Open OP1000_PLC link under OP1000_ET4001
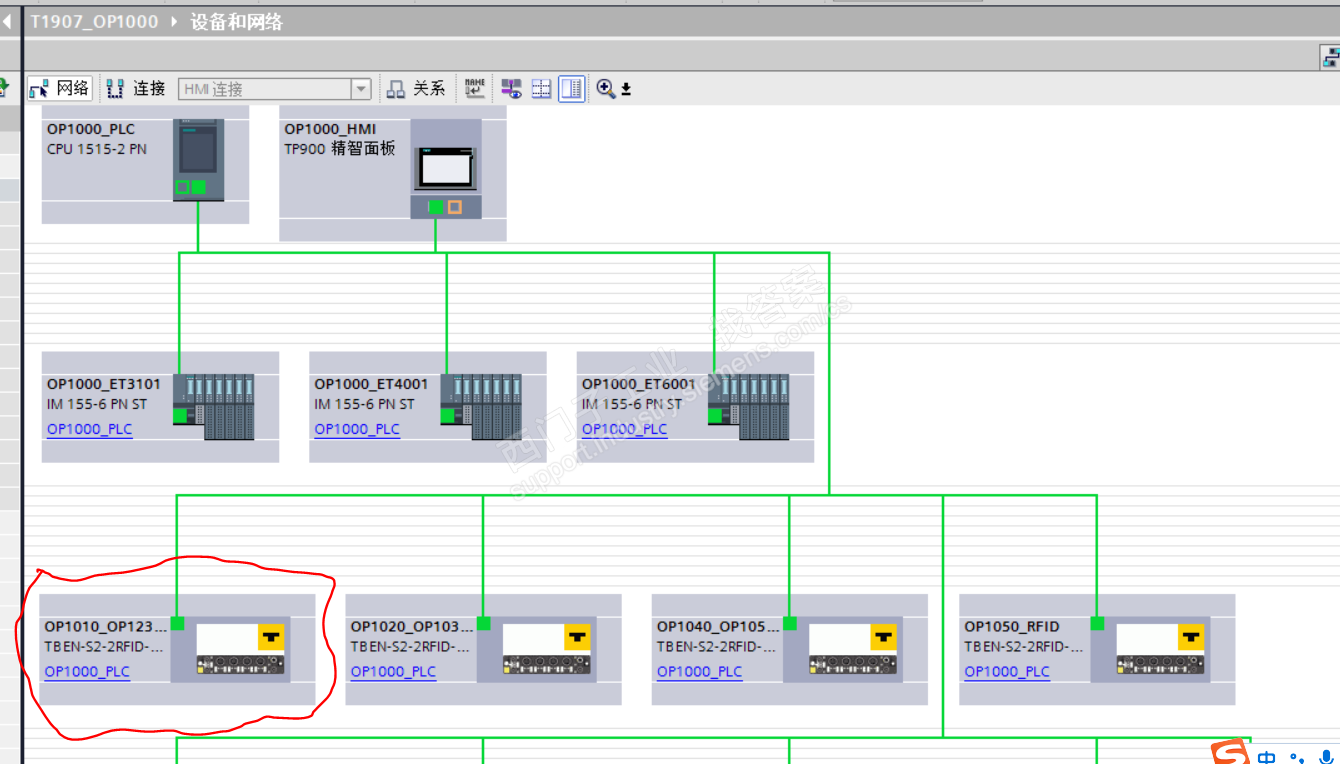The height and width of the screenshot is (764, 1340). click(357, 429)
